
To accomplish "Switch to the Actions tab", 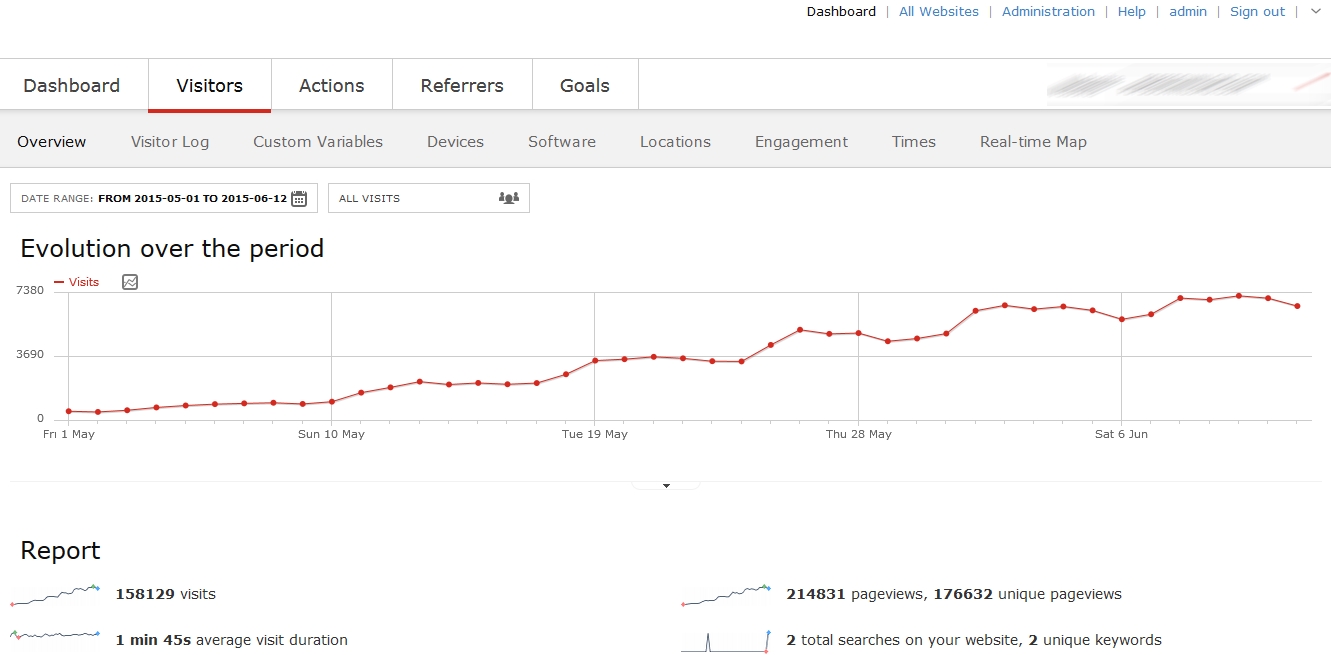I will (331, 86).
